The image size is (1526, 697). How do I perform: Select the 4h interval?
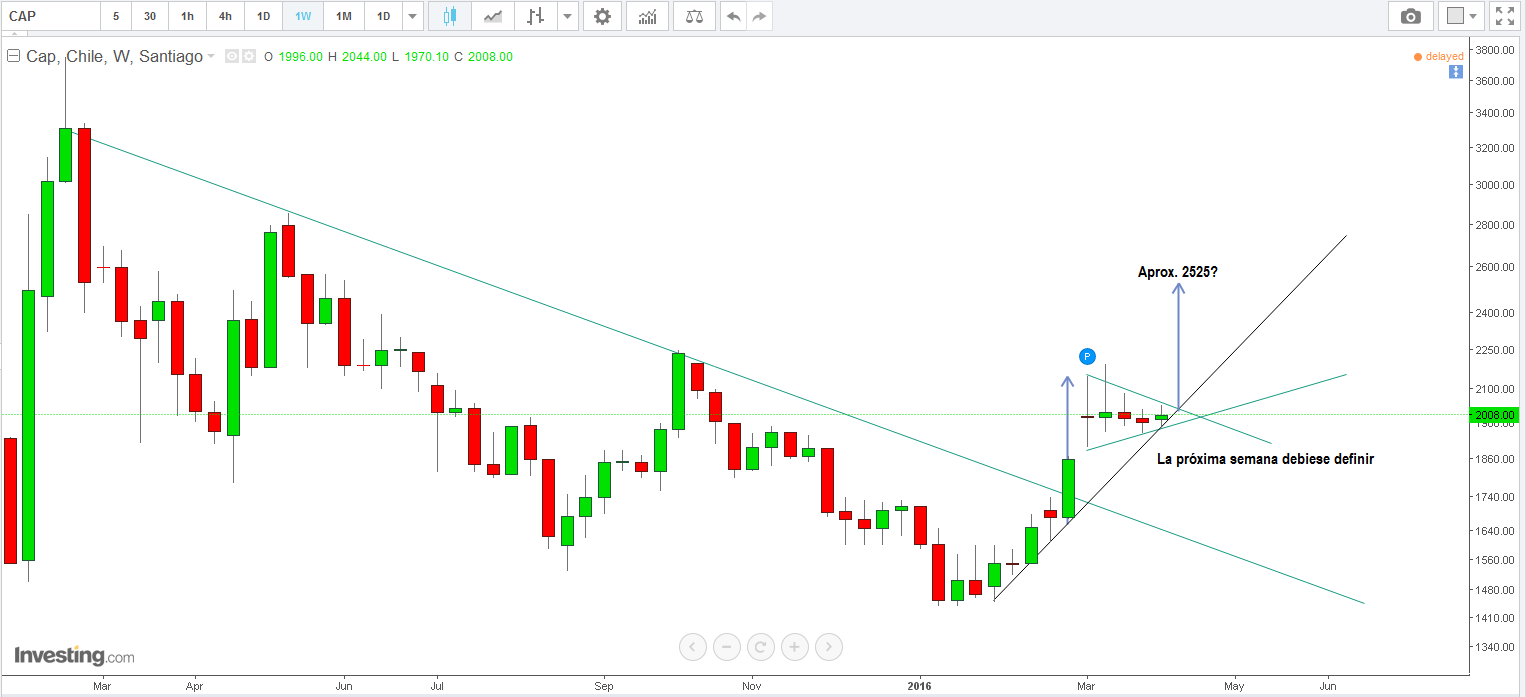coord(225,16)
